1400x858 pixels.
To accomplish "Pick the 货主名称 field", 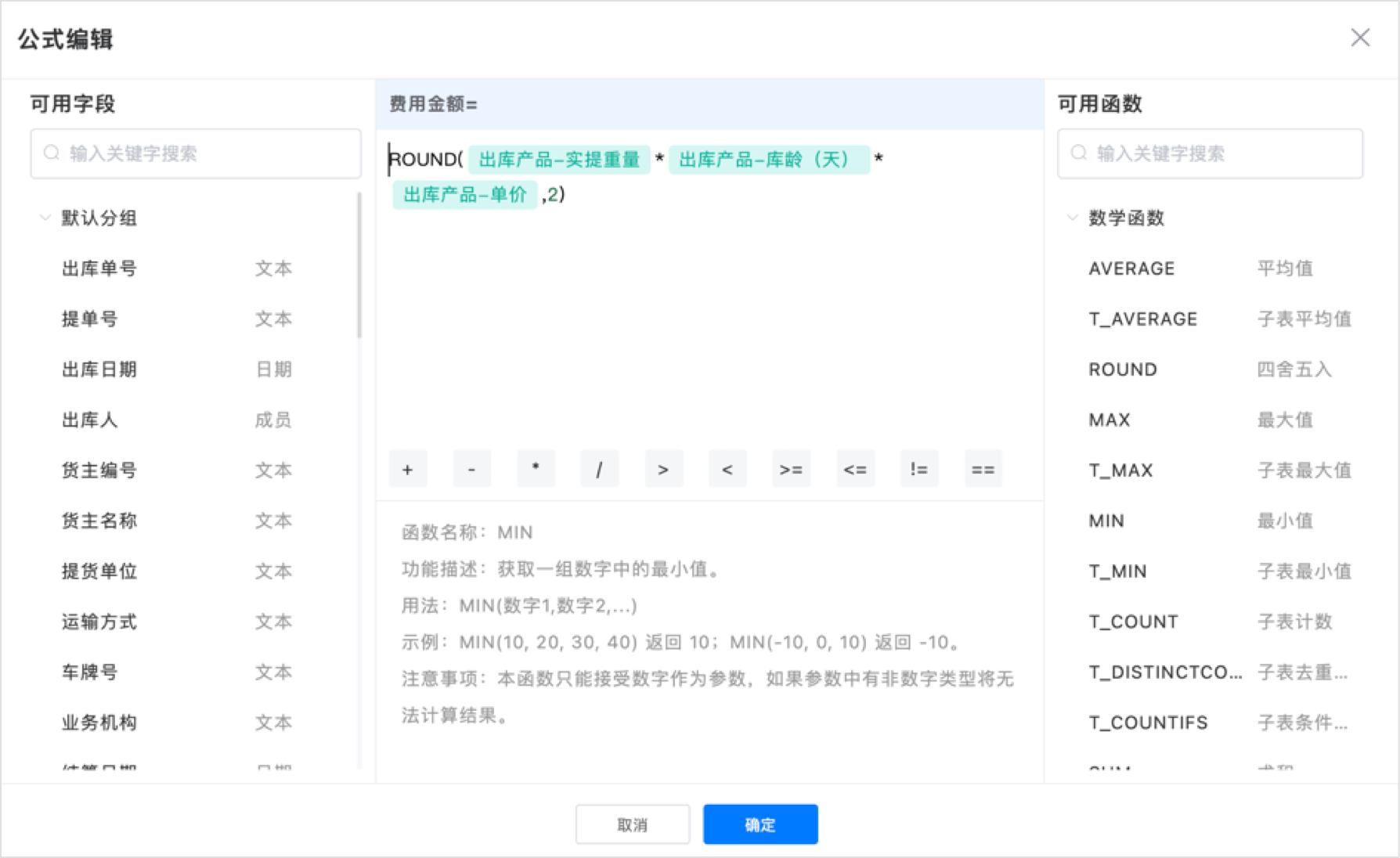I will pos(99,521).
